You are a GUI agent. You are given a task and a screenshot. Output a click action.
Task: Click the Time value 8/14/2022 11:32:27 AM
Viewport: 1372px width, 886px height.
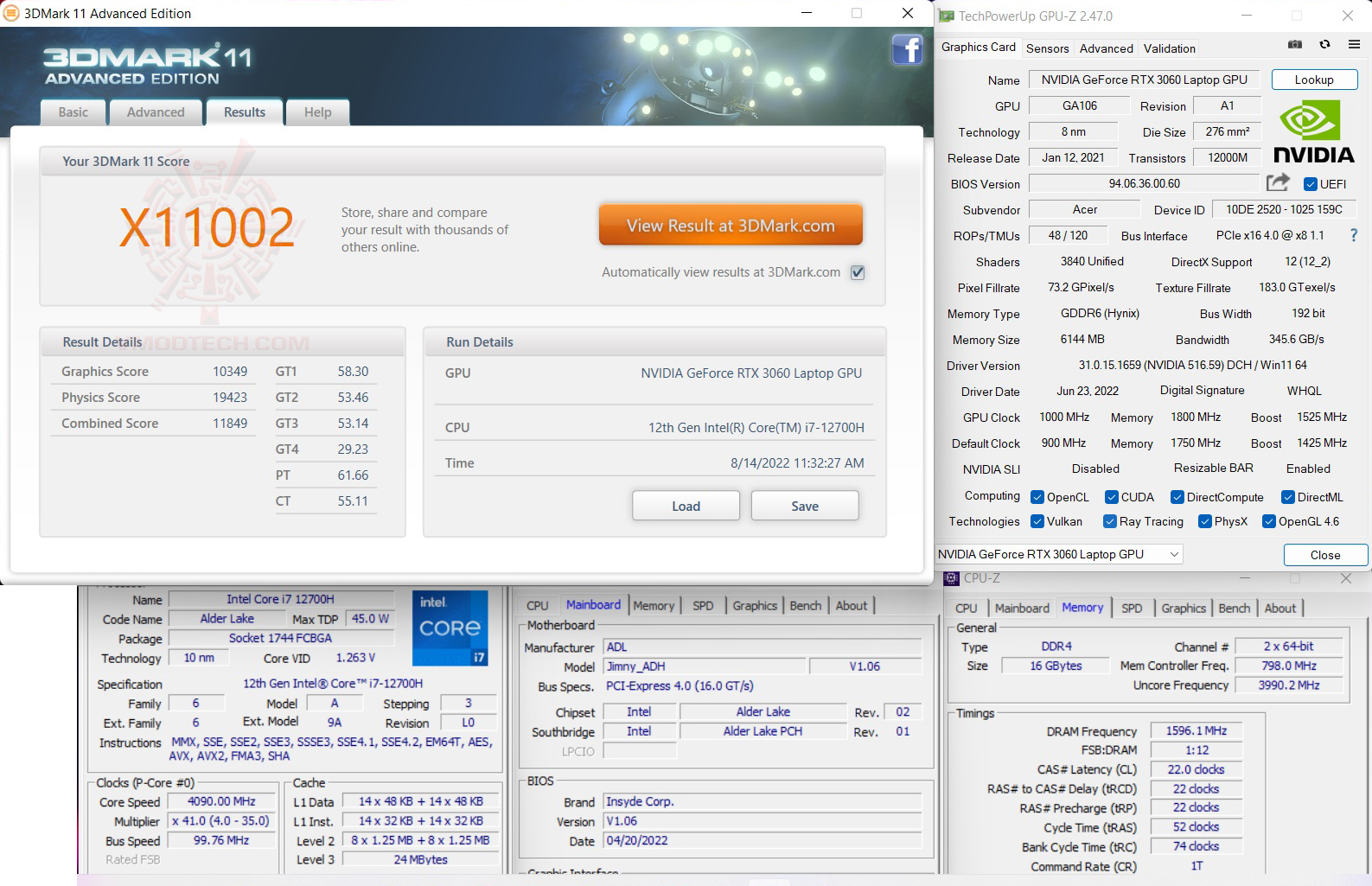point(797,463)
